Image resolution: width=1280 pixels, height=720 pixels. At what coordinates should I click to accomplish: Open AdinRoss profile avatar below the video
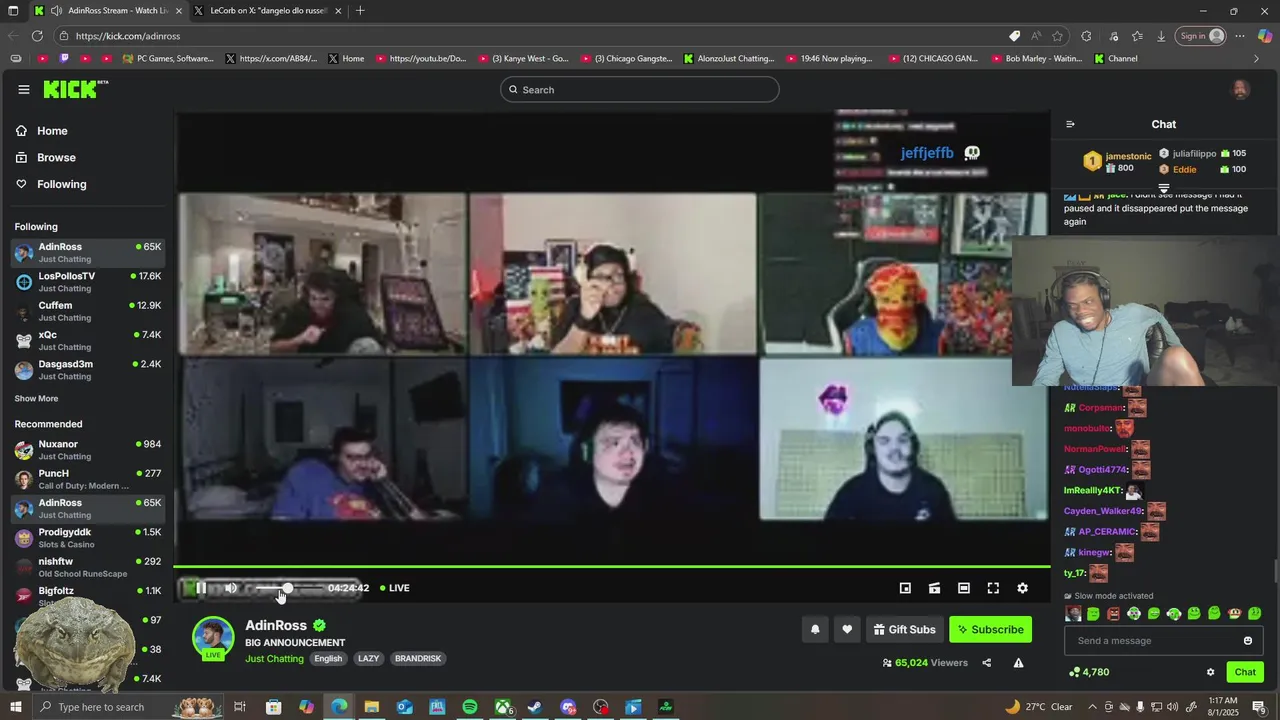[x=213, y=638]
